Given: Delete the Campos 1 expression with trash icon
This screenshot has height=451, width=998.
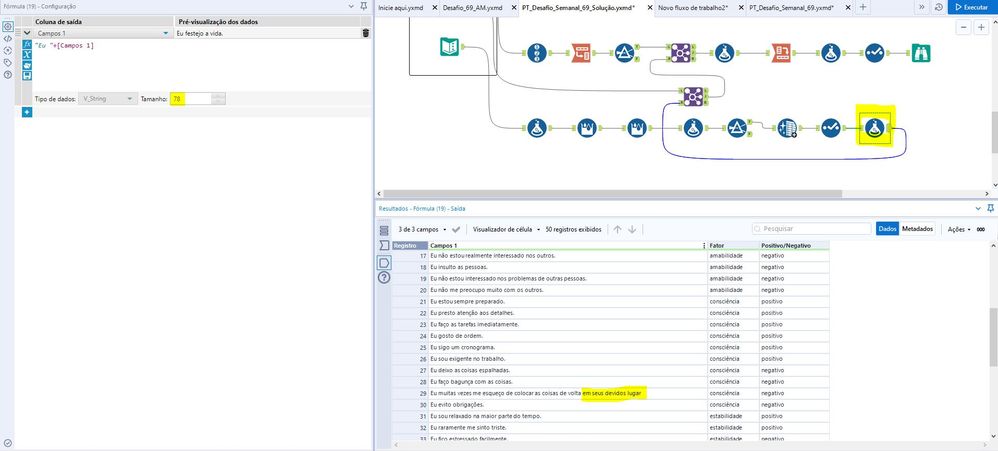Looking at the screenshot, I should click(x=365, y=33).
